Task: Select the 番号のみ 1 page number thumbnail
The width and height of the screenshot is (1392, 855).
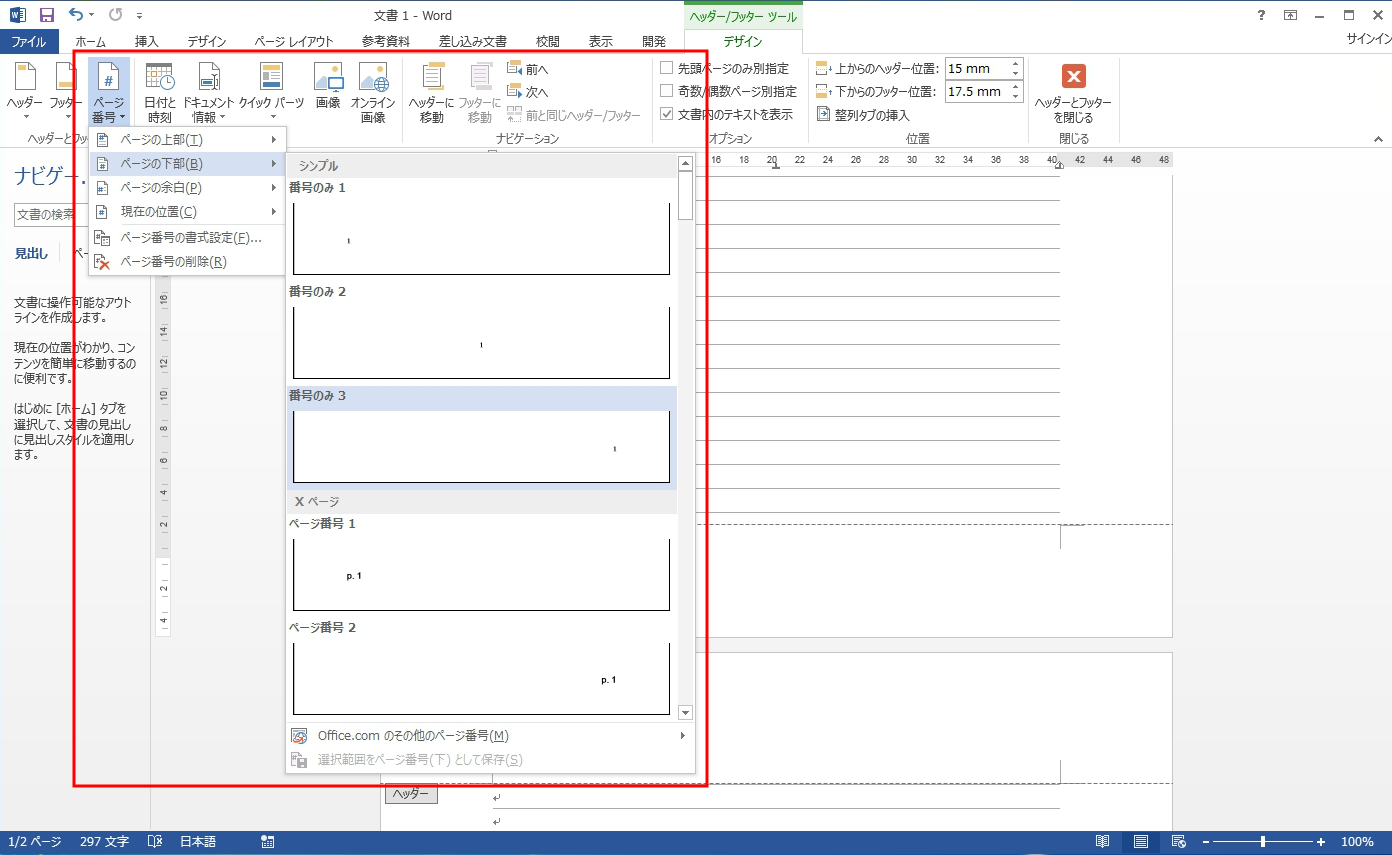Action: (x=481, y=239)
